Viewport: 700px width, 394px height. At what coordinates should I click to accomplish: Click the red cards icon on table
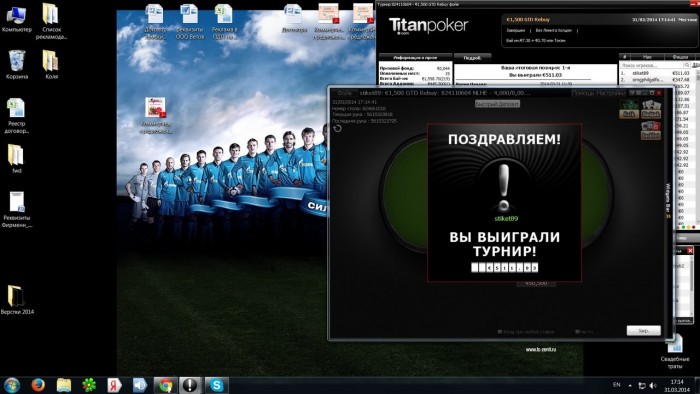click(650, 130)
